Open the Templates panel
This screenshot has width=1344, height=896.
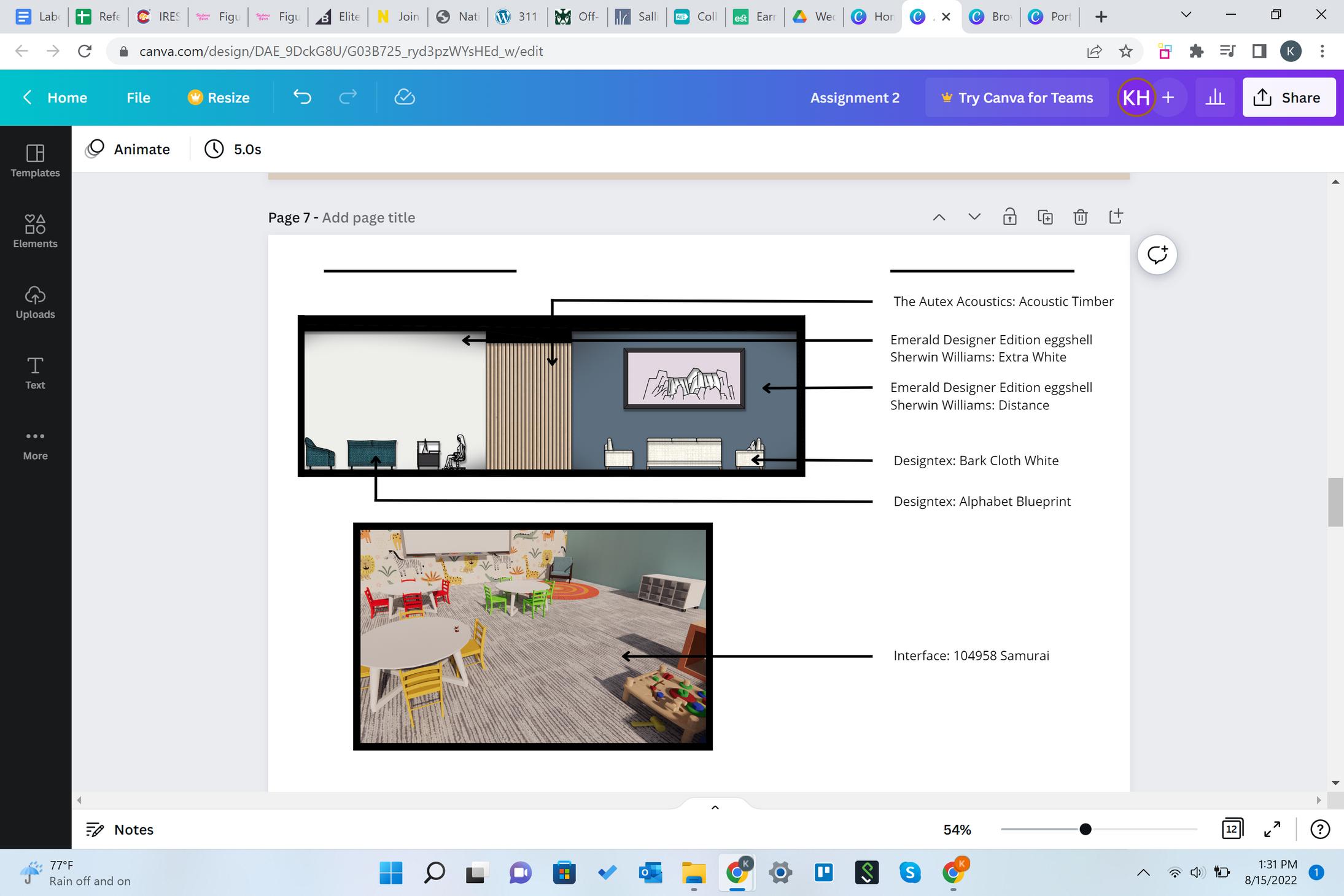point(35,161)
